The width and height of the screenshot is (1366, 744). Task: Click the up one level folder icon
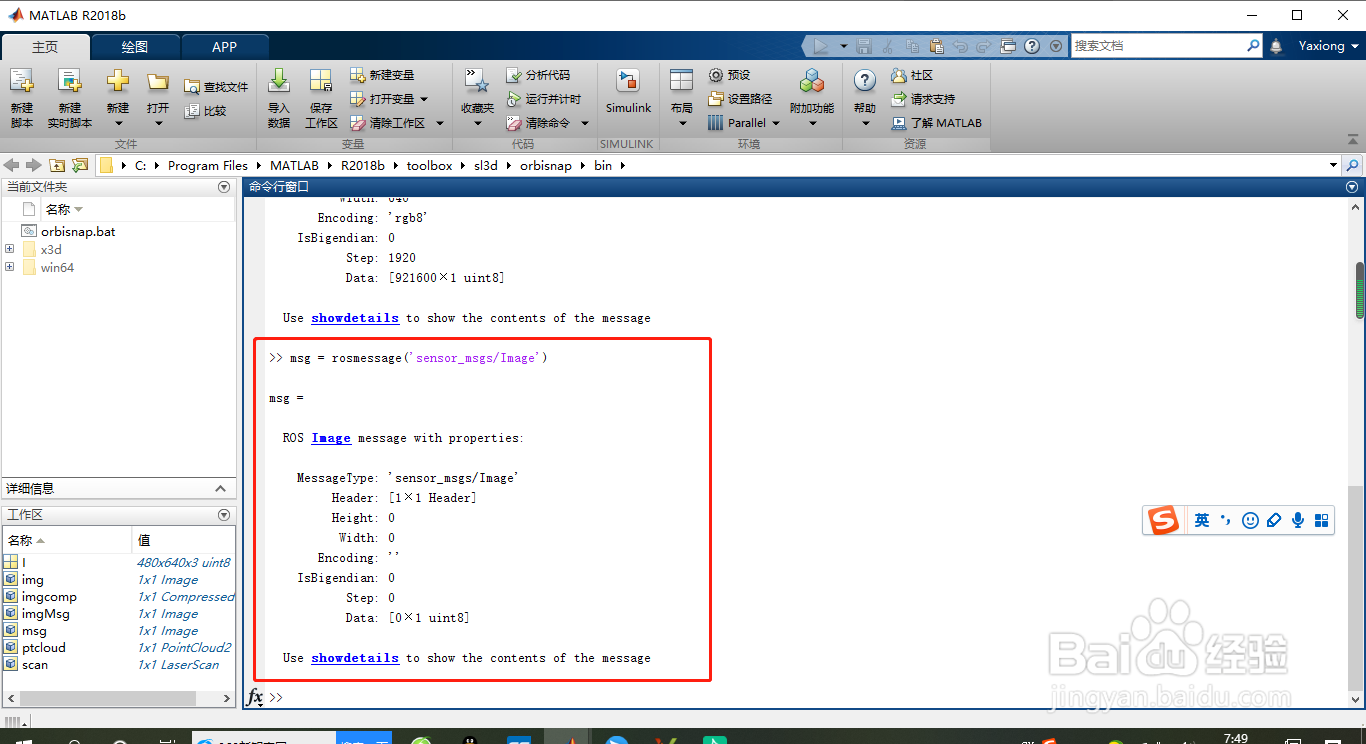click(x=57, y=165)
